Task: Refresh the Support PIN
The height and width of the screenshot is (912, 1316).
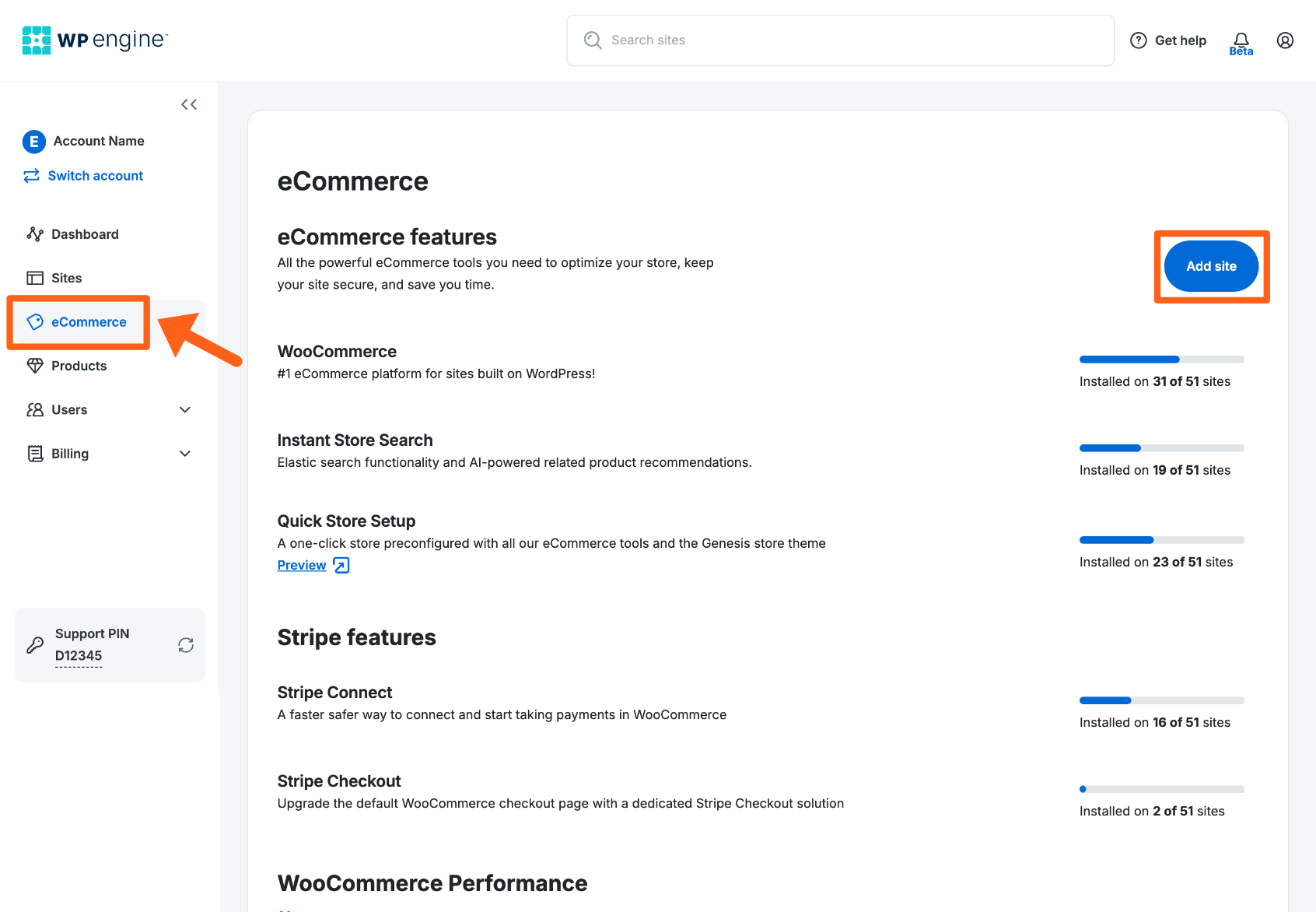Action: pyautogui.click(x=185, y=645)
